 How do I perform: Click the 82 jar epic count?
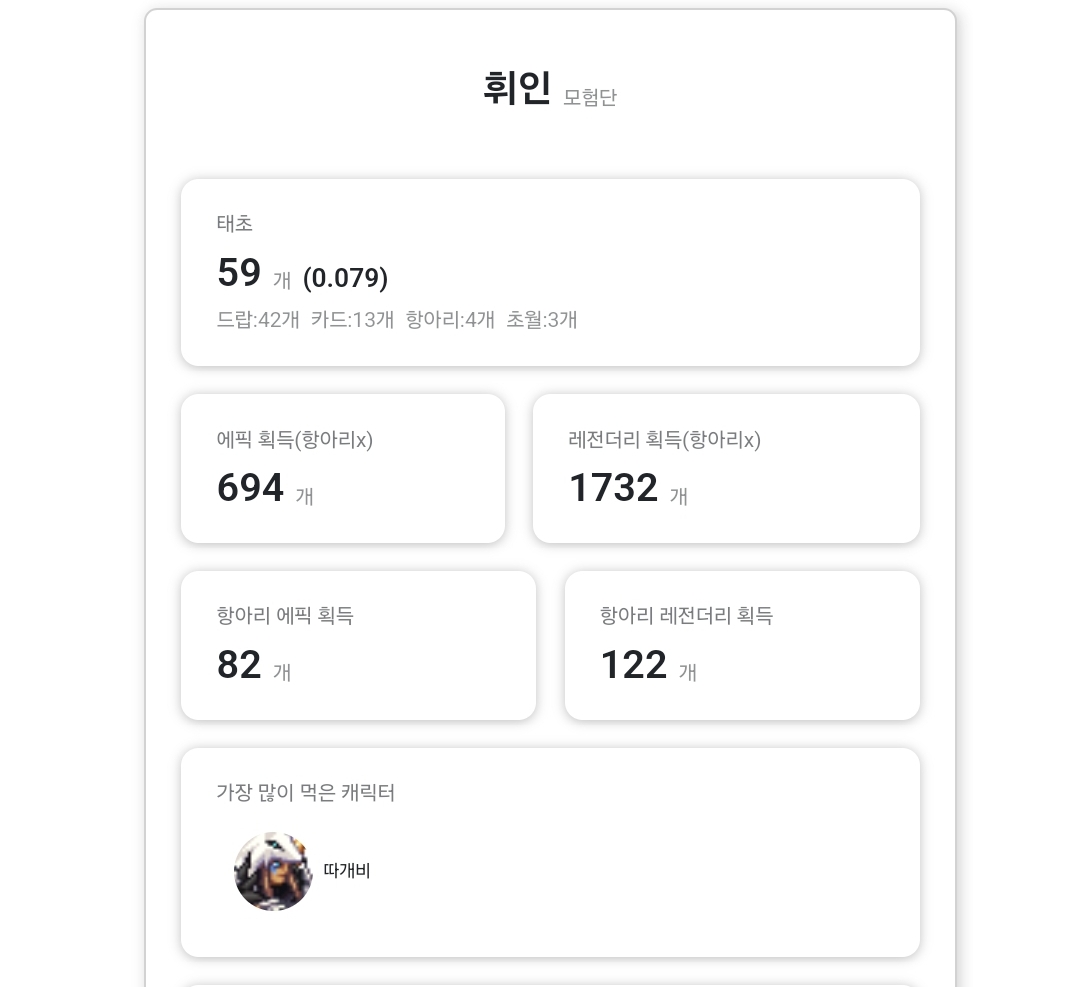(x=239, y=665)
